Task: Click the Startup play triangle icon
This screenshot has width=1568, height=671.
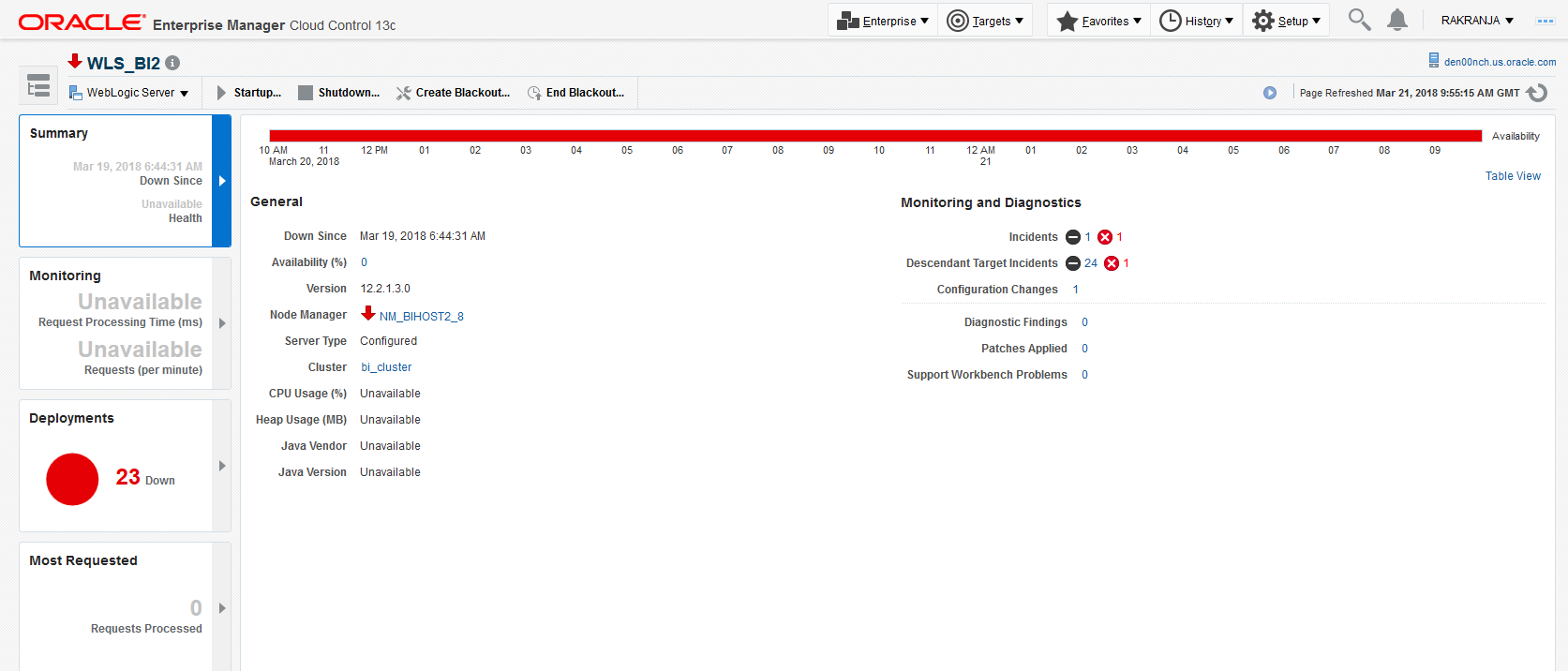Action: tap(221, 93)
